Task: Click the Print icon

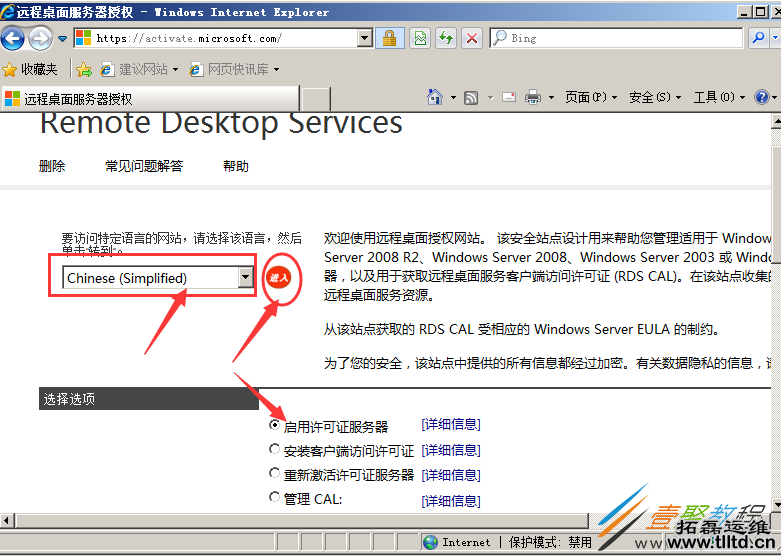Action: point(533,97)
